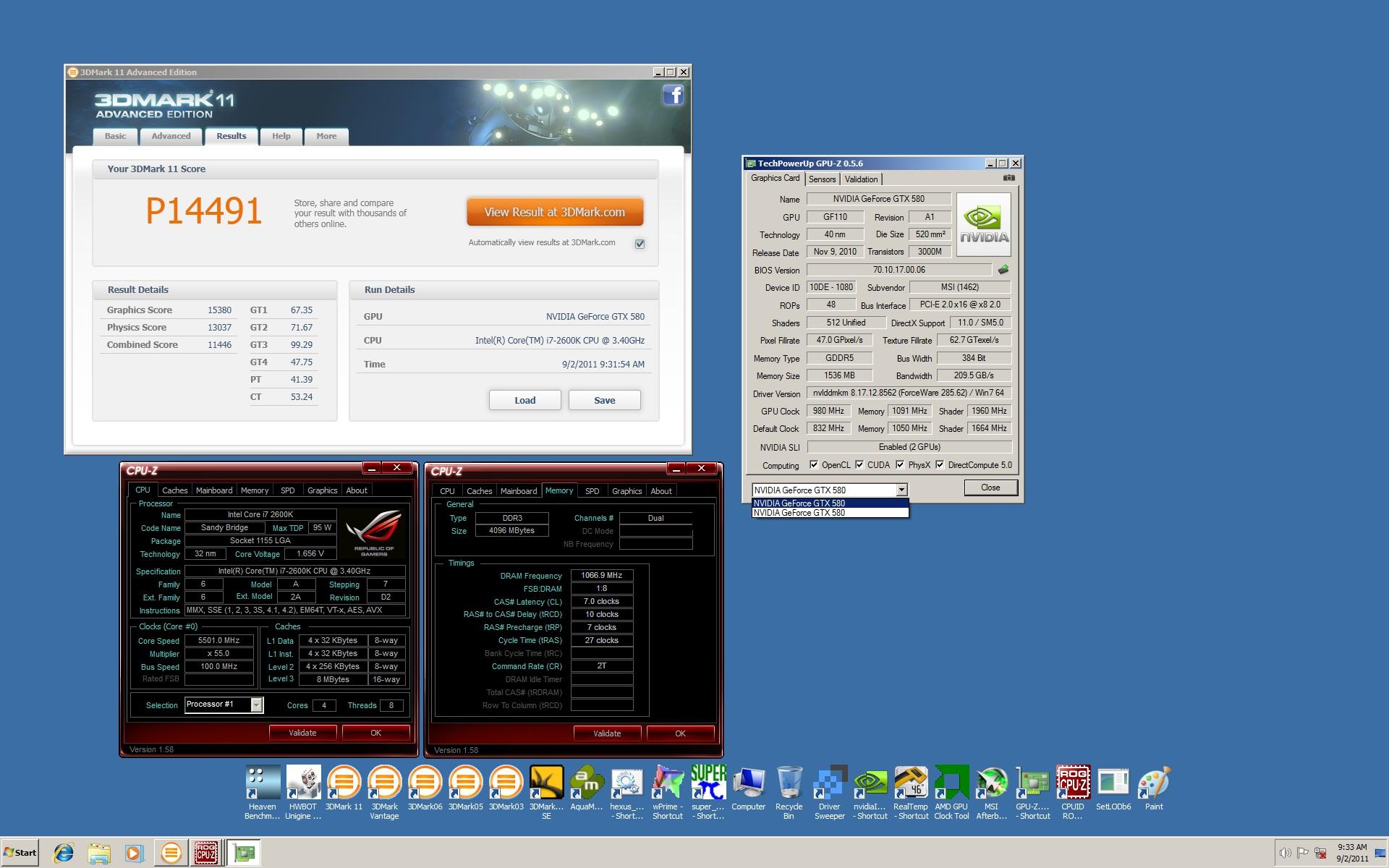Click the taskbar clock showing 9:33 AM
1389x868 pixels.
click(x=1352, y=853)
